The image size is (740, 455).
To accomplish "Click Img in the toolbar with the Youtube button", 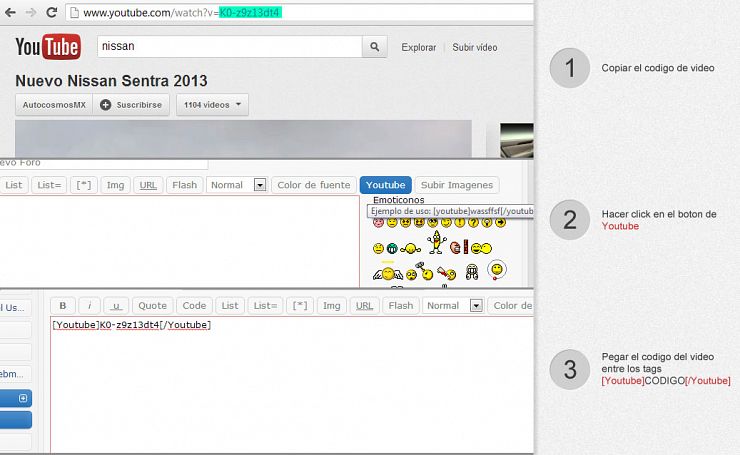I will [115, 185].
